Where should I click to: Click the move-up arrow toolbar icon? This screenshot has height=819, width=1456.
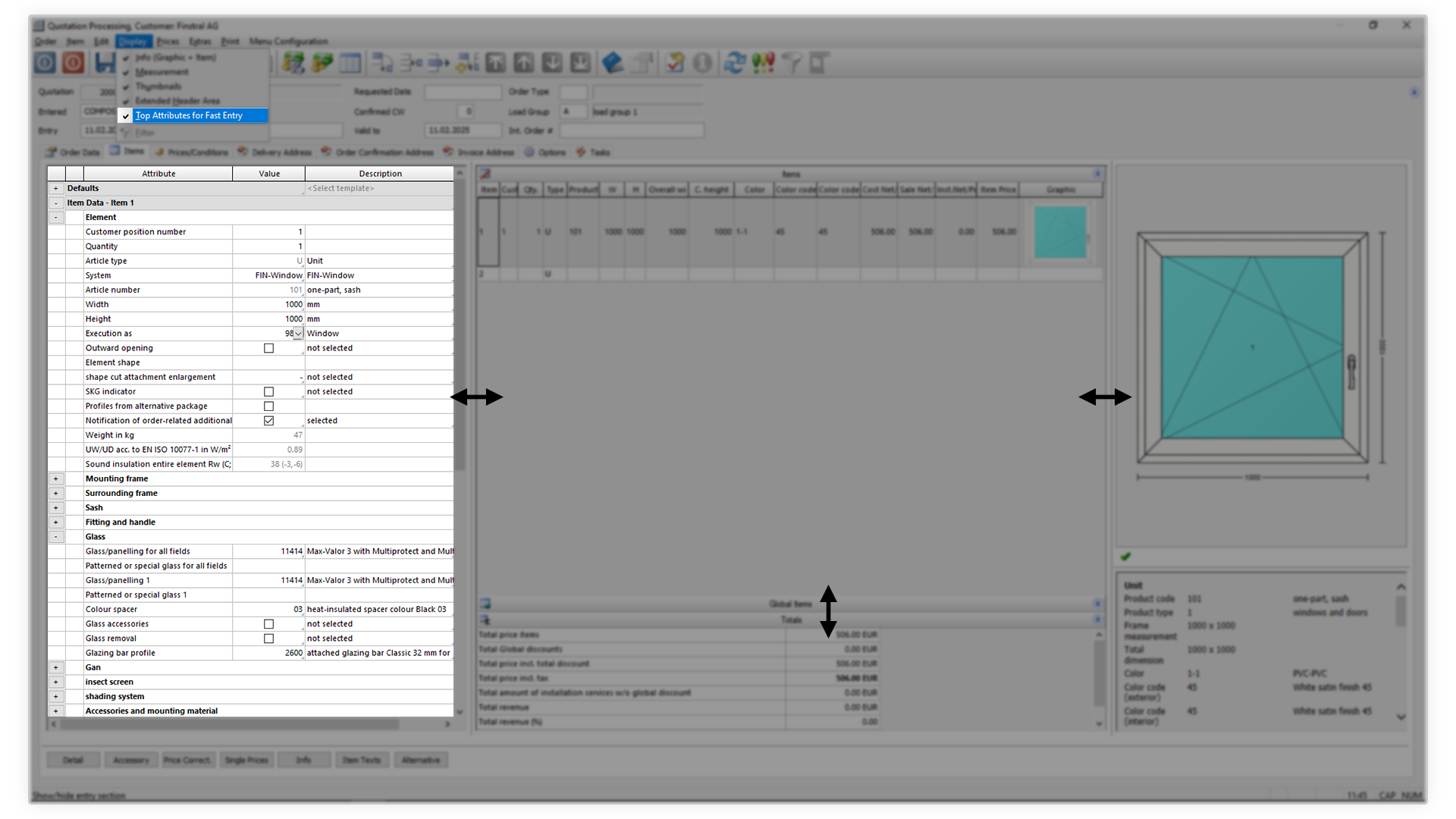[523, 63]
